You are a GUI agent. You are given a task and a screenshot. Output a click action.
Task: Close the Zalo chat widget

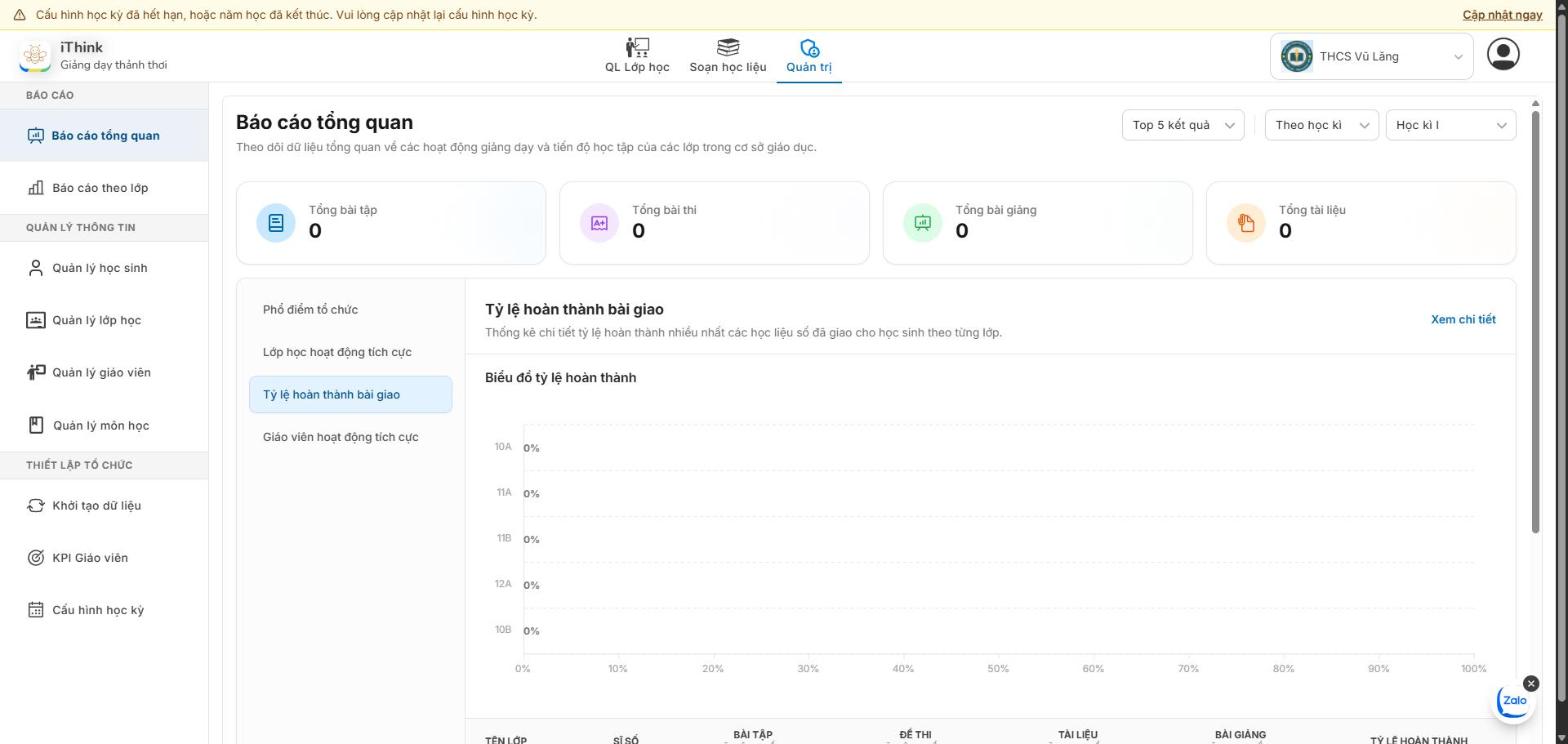1531,683
